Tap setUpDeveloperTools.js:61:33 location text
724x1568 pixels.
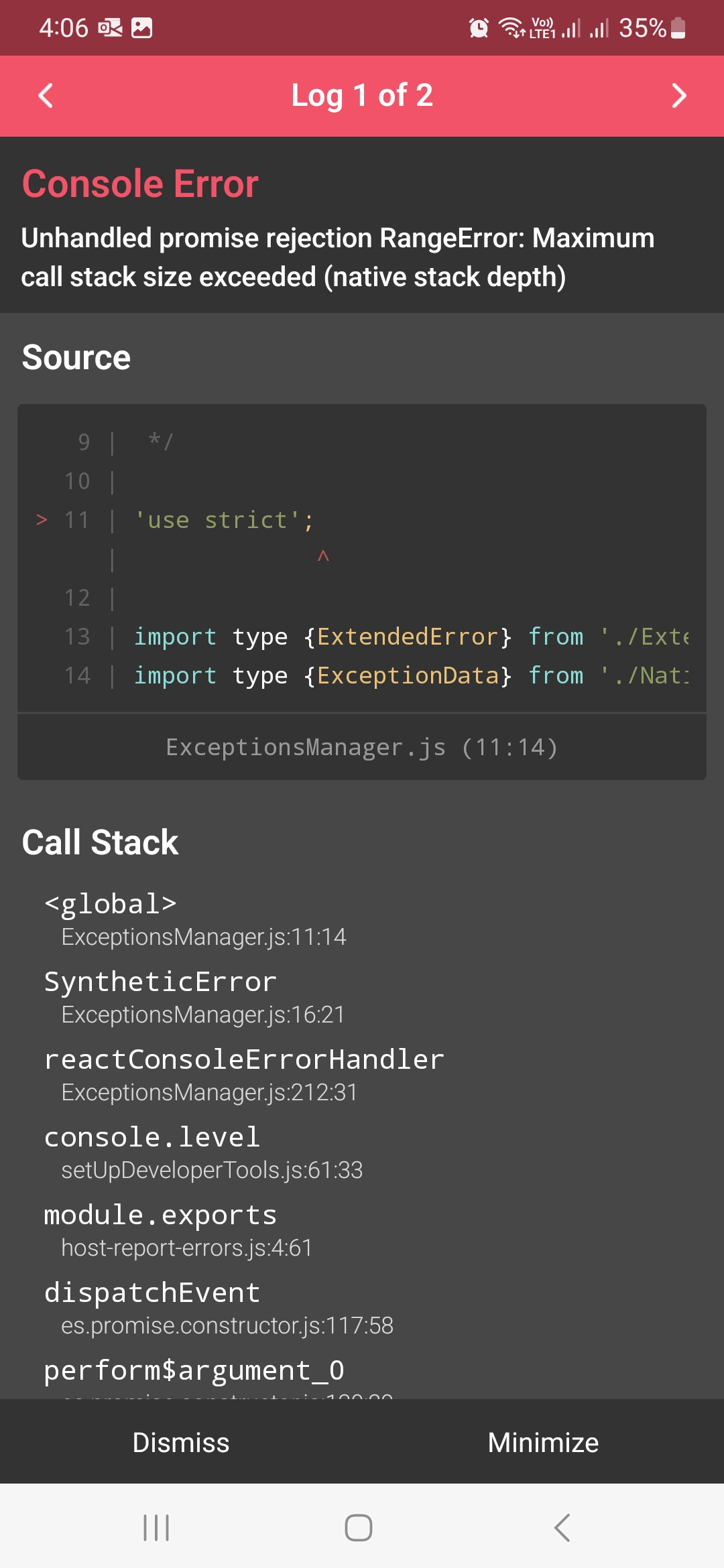[212, 1170]
